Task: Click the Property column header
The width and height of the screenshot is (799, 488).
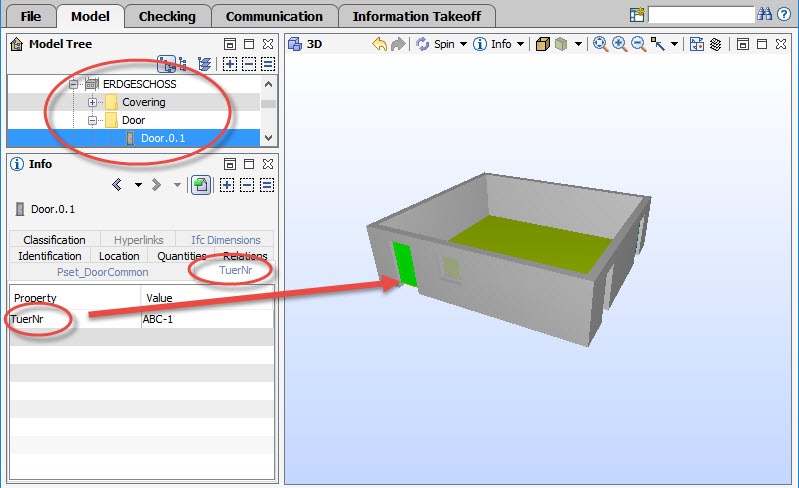Action: (75, 298)
